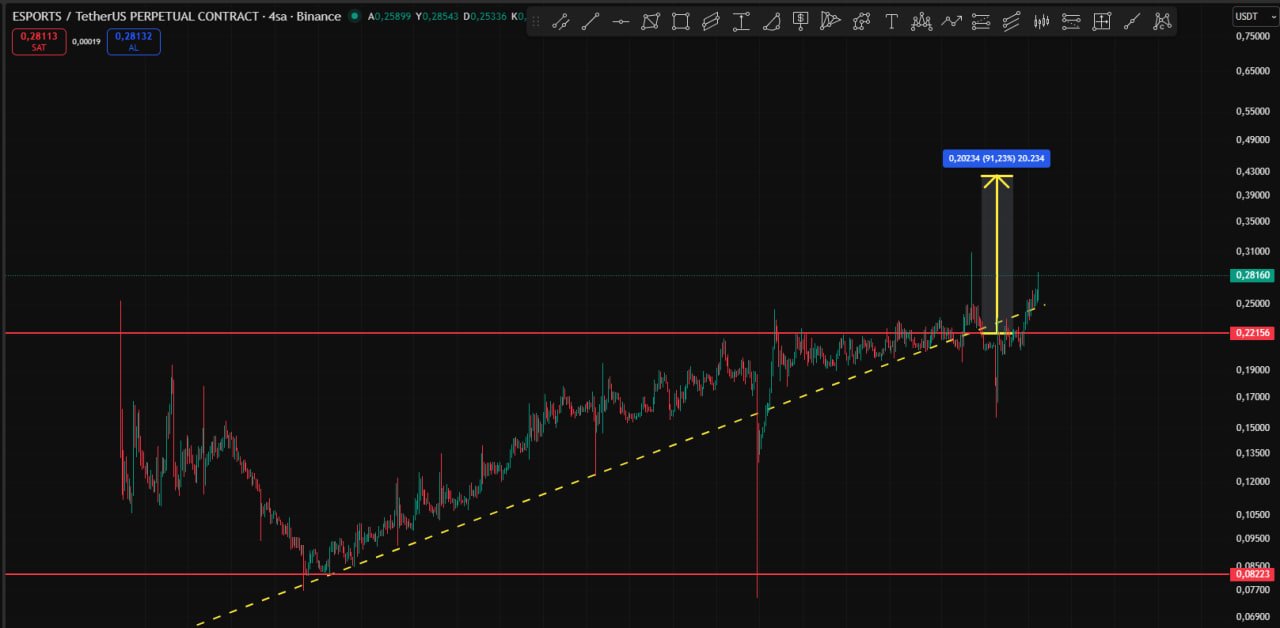The image size is (1280, 628).
Task: Select the candlestick Bars Pattern tool
Action: (1041, 21)
